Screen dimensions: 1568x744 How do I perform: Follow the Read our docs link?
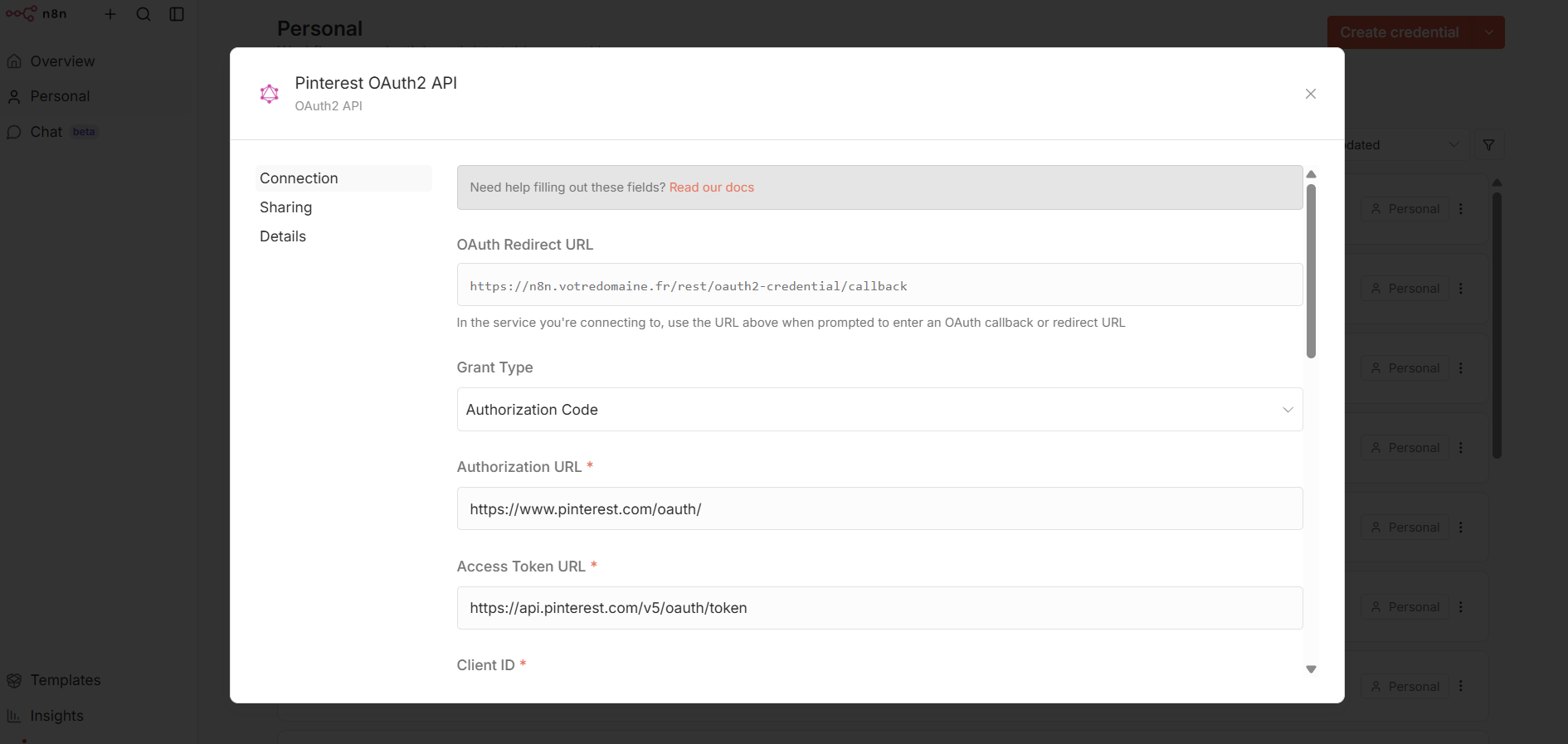click(711, 187)
